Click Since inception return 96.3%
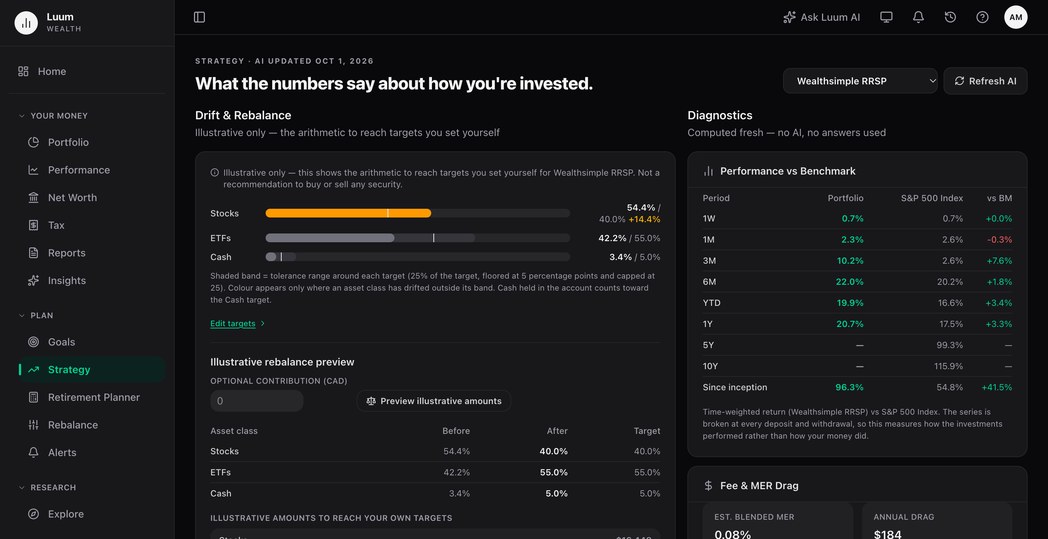 click(x=849, y=387)
